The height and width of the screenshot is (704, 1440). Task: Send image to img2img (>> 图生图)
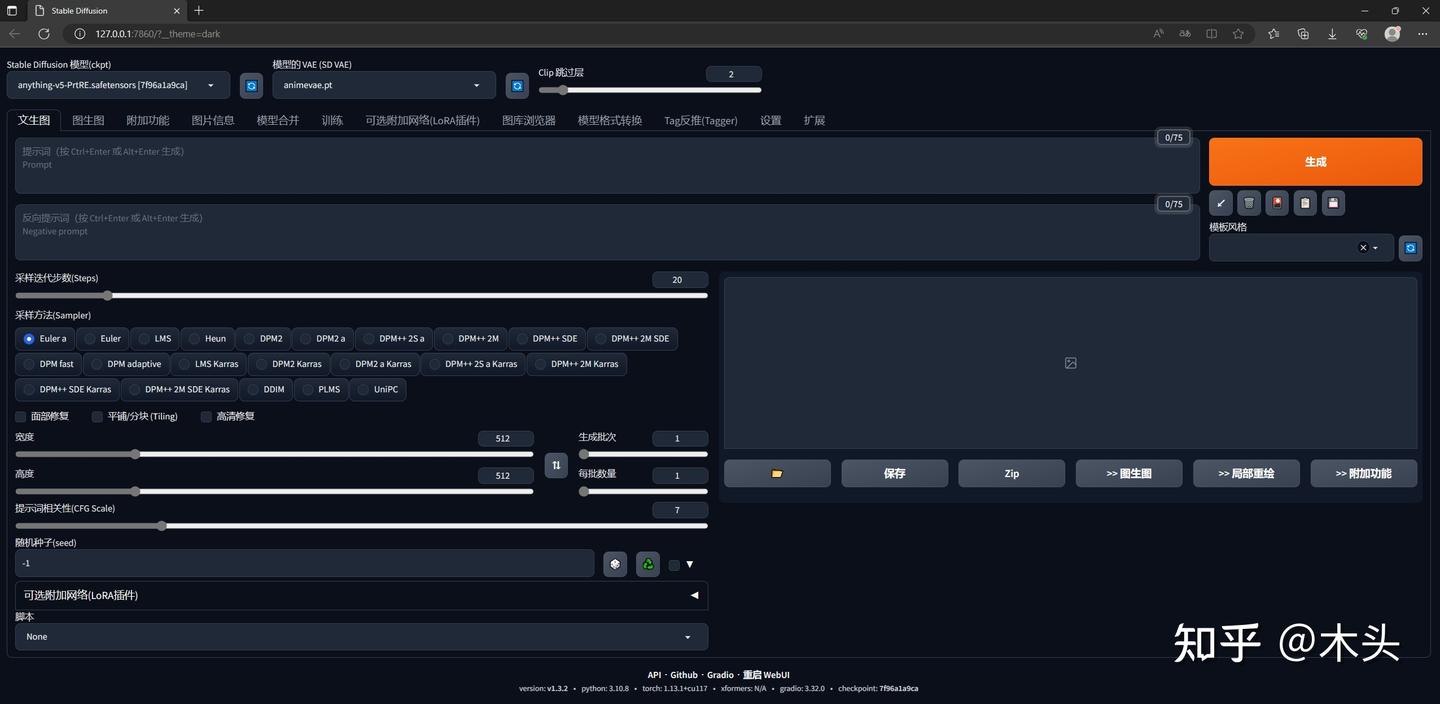click(x=1129, y=473)
